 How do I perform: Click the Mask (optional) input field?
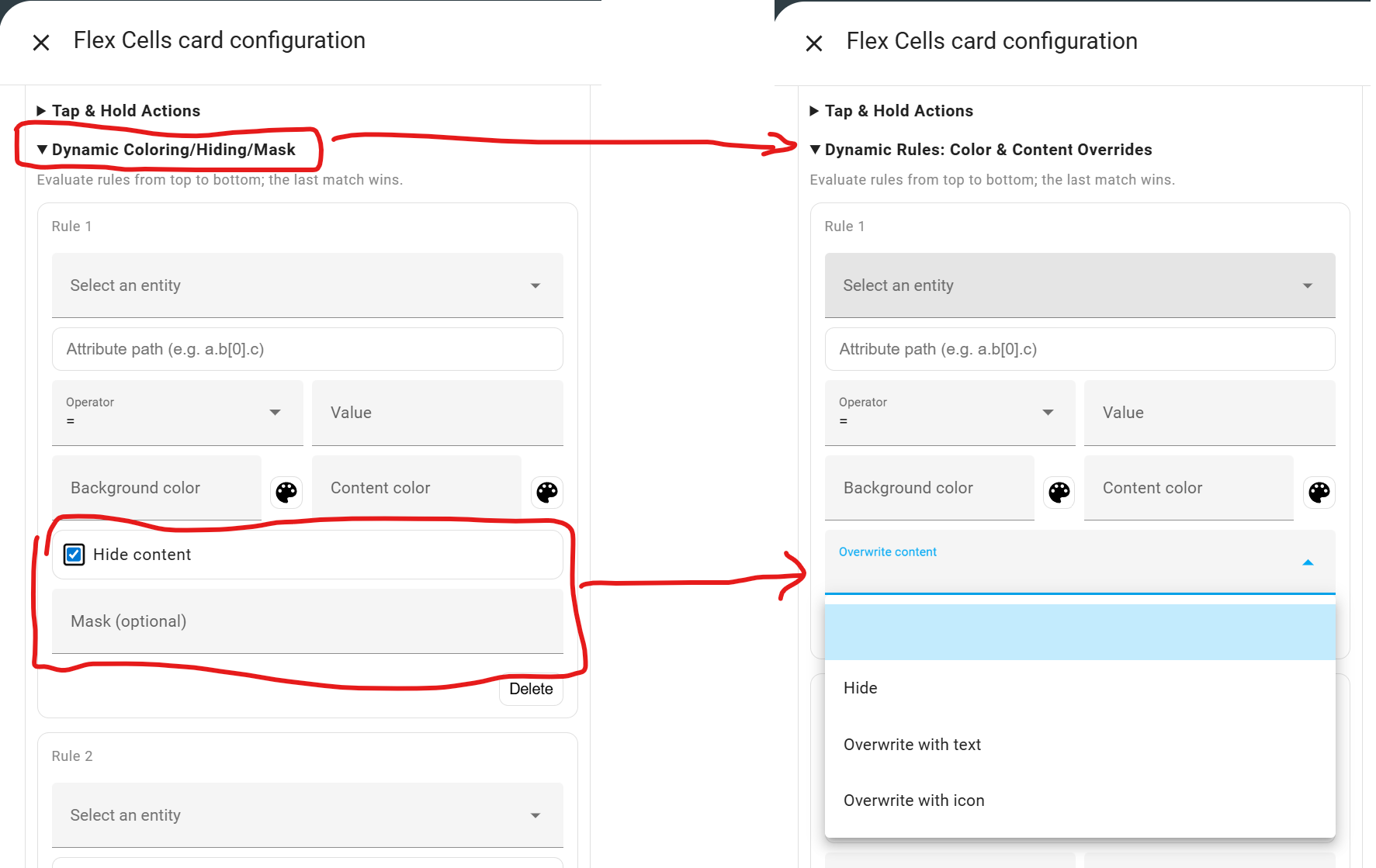307,621
